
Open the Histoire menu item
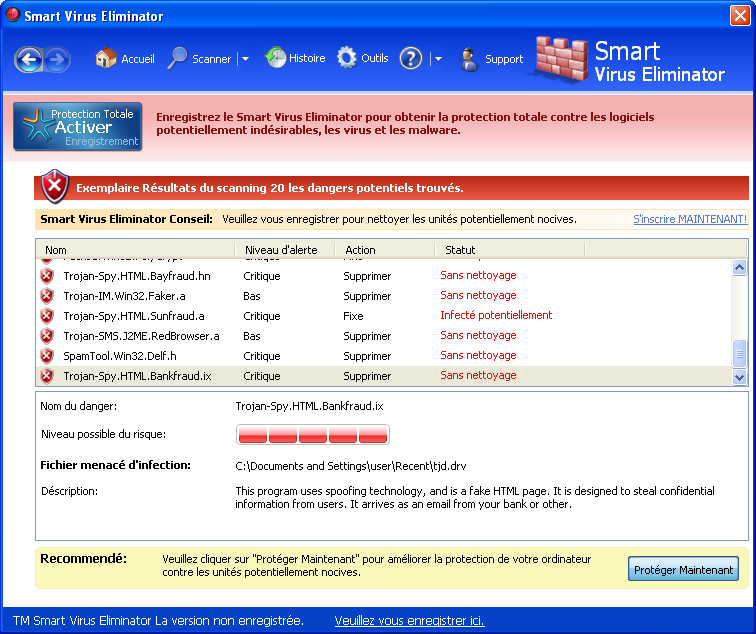point(307,58)
